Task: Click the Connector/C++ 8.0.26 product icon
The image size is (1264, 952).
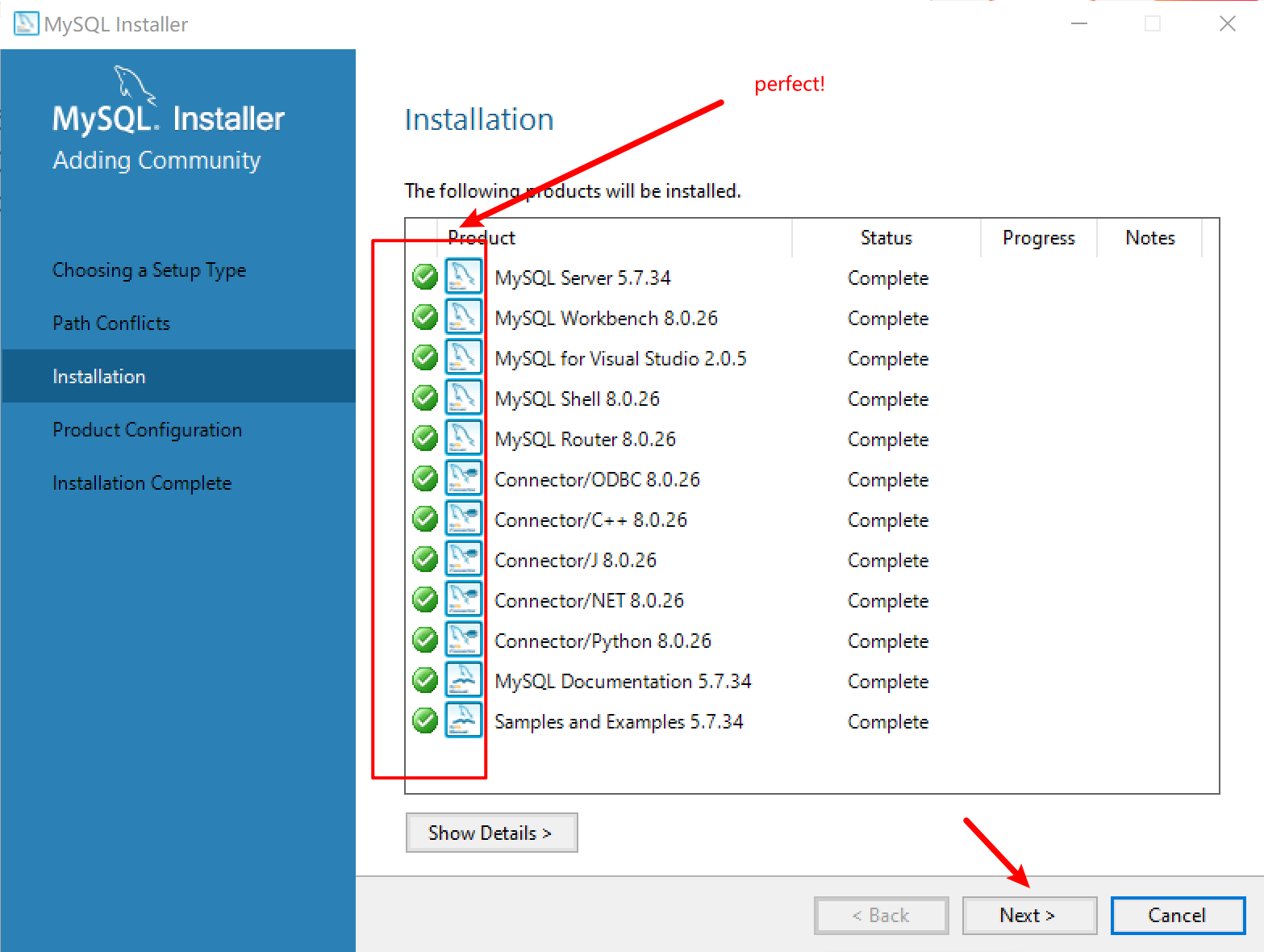Action: point(464,519)
